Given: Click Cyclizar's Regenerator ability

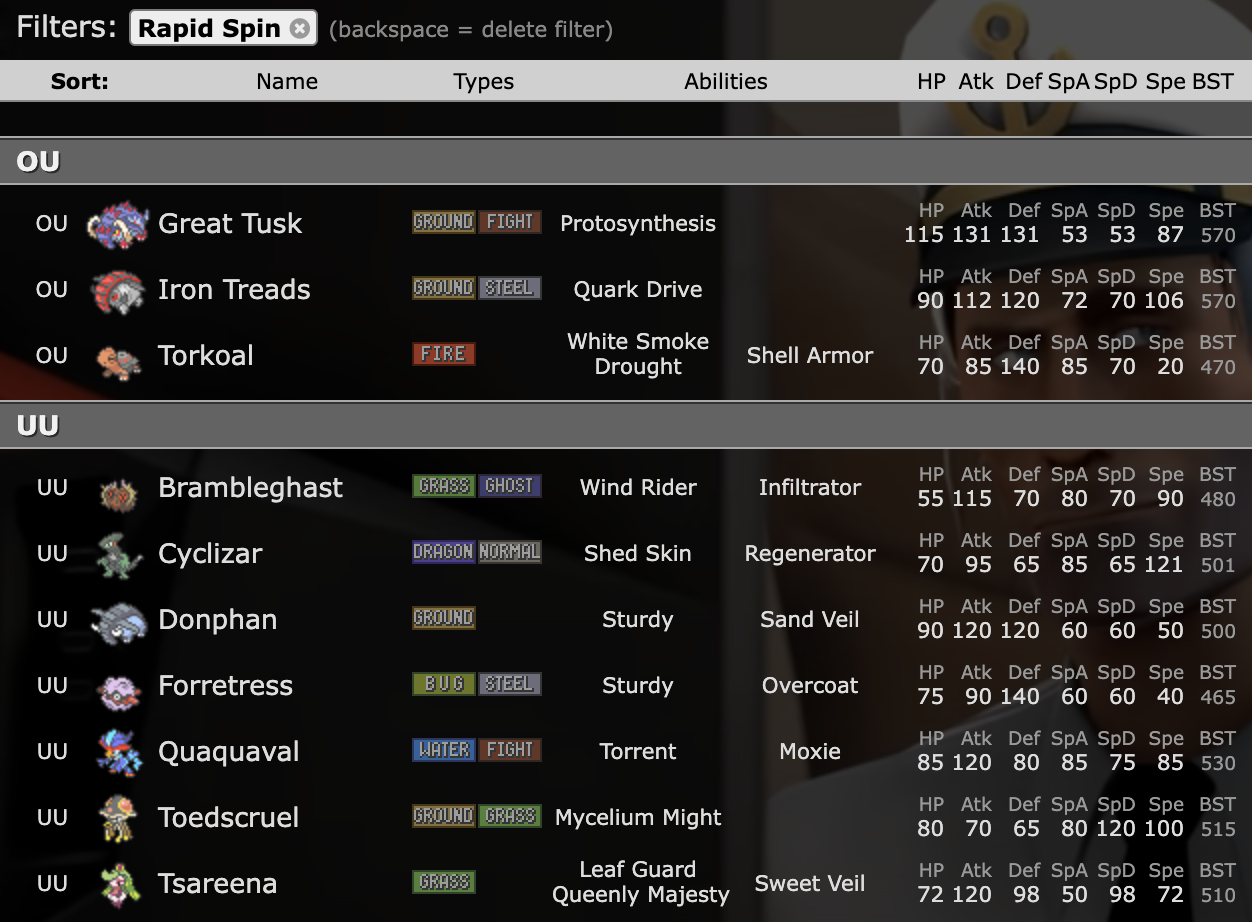Looking at the screenshot, I should 810,554.
